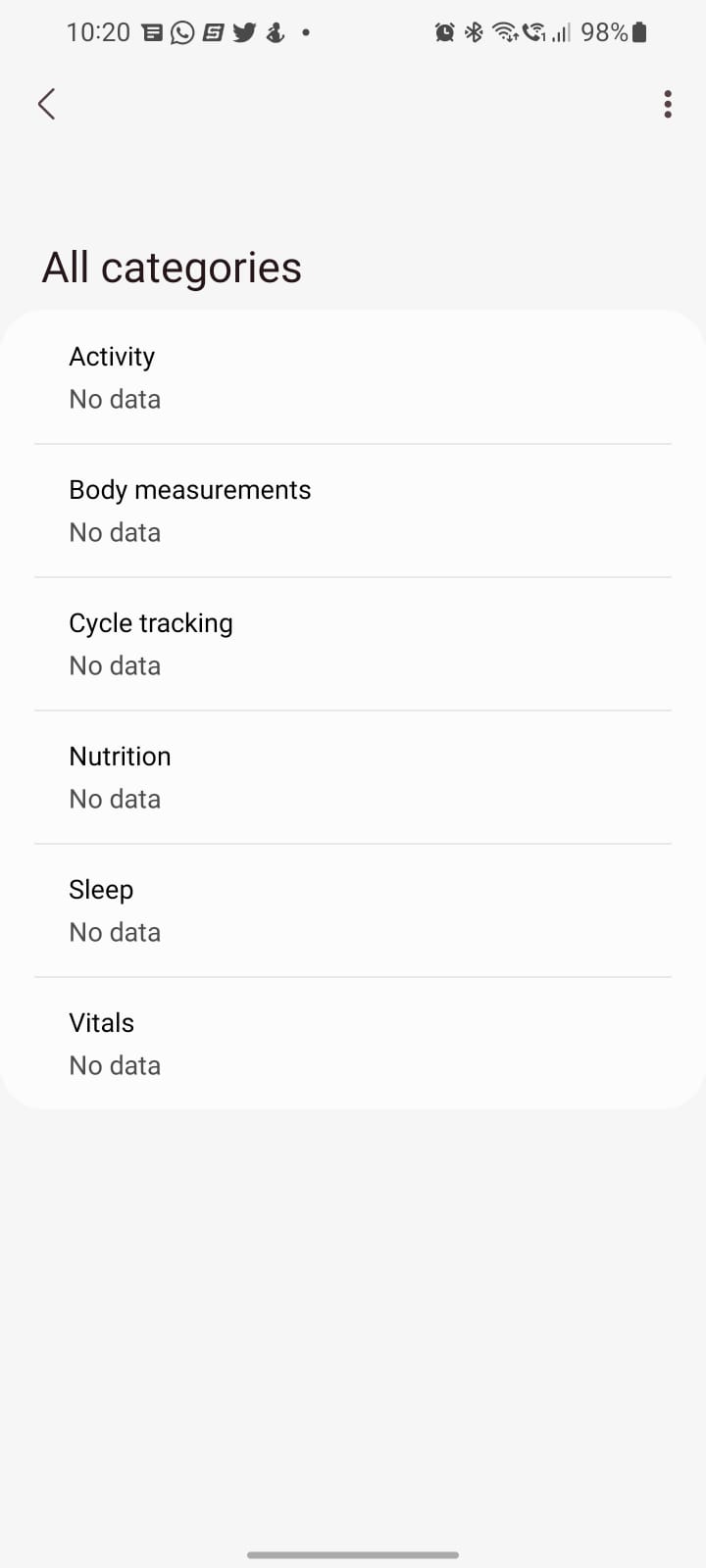The image size is (706, 1568).
Task: Tap the battery icon in status bar
Action: tap(639, 32)
